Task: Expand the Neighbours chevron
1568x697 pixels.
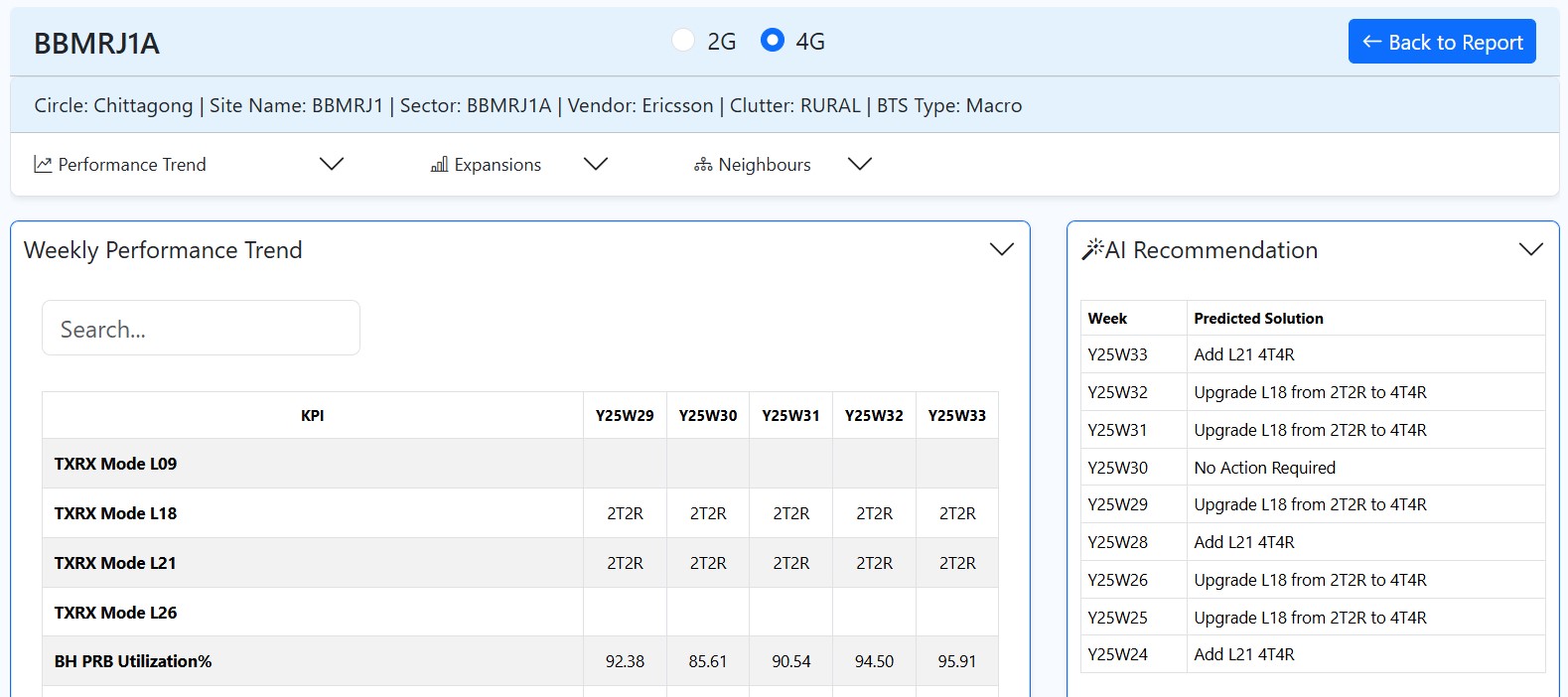Action: [x=860, y=164]
